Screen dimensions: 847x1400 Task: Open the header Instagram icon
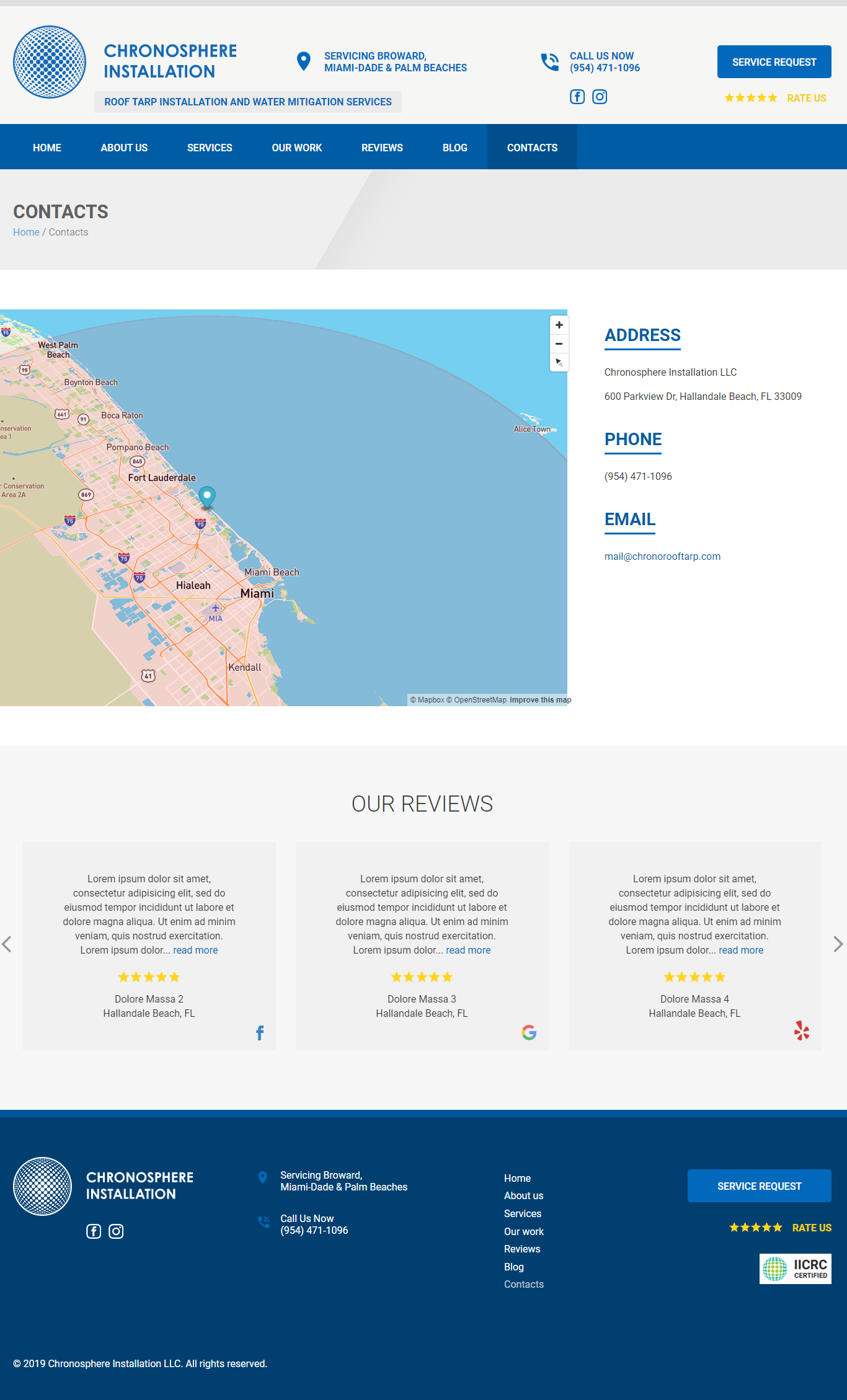(x=599, y=97)
